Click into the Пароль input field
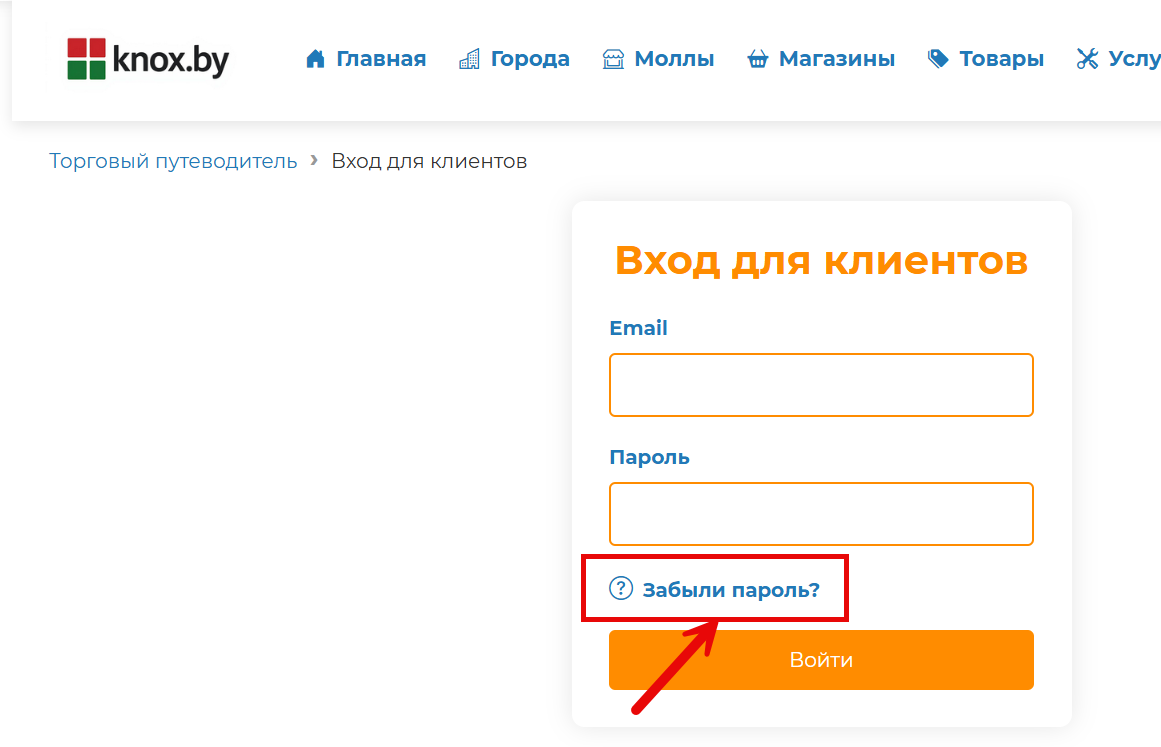The image size is (1161, 747). click(820, 514)
